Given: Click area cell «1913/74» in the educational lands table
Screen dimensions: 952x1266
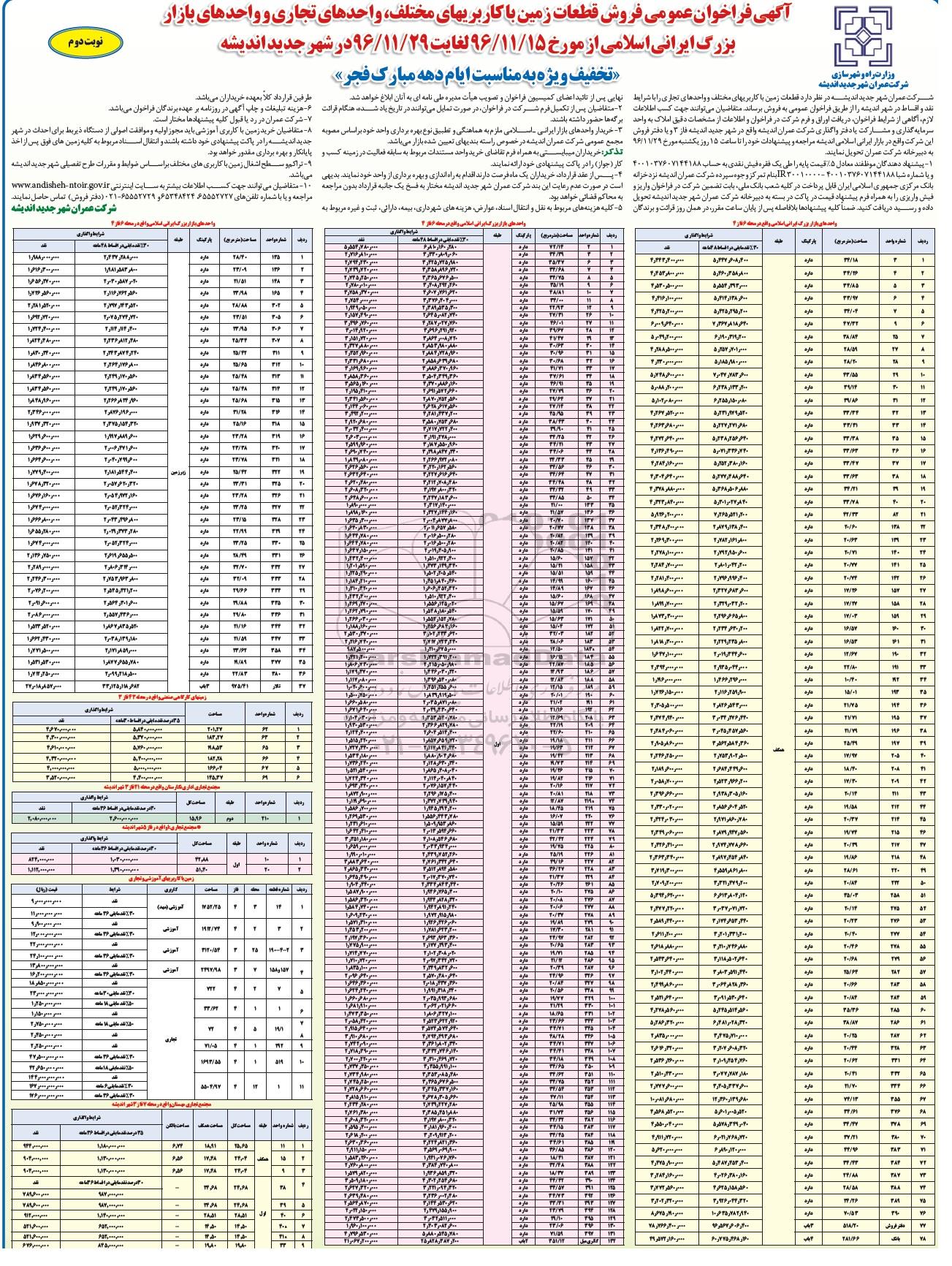Looking at the screenshot, I should click(211, 929).
